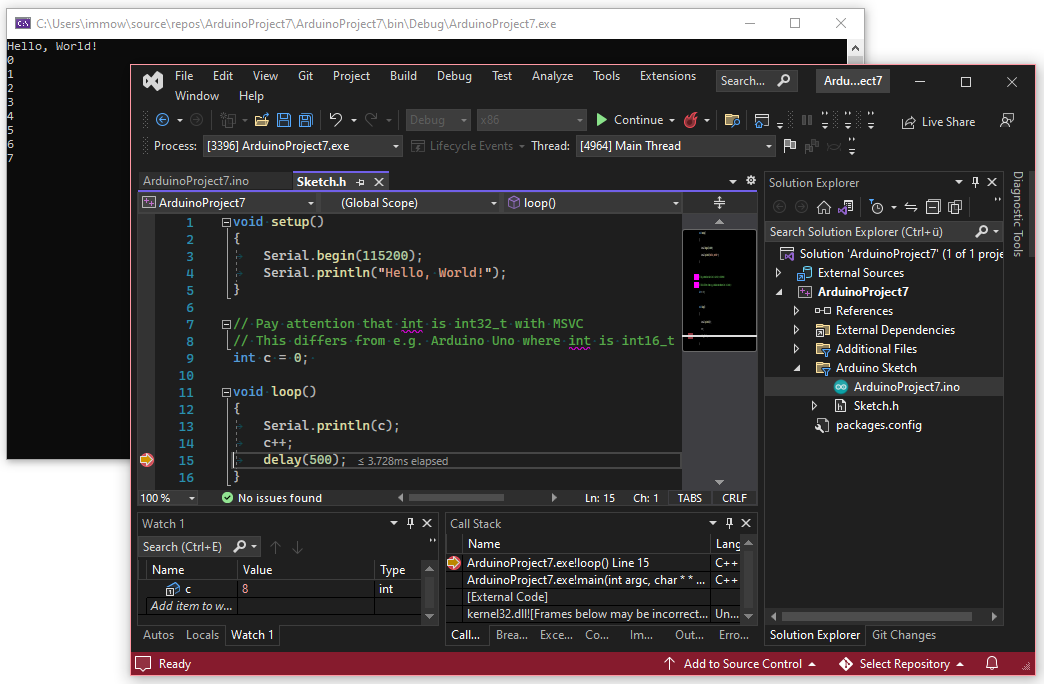Click Sync with Active Document arrows icon
1044x684 pixels.
(911, 207)
